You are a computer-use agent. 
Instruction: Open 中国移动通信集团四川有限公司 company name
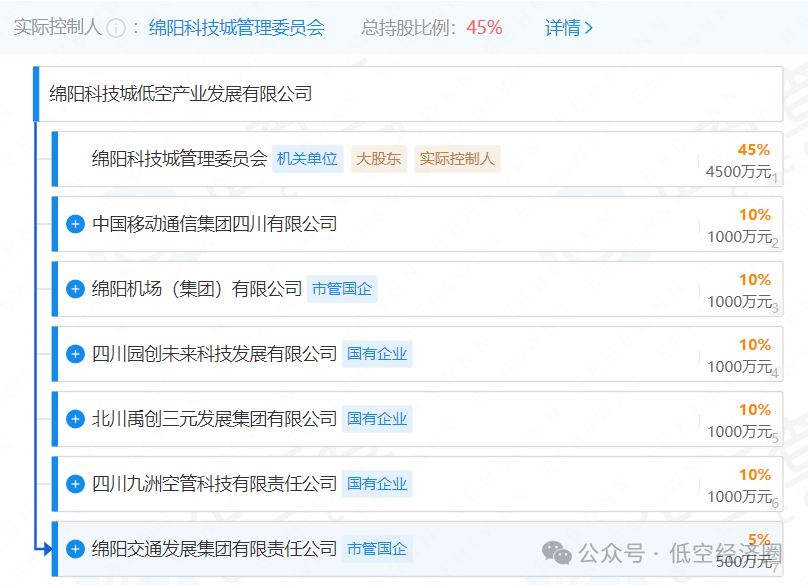click(214, 224)
